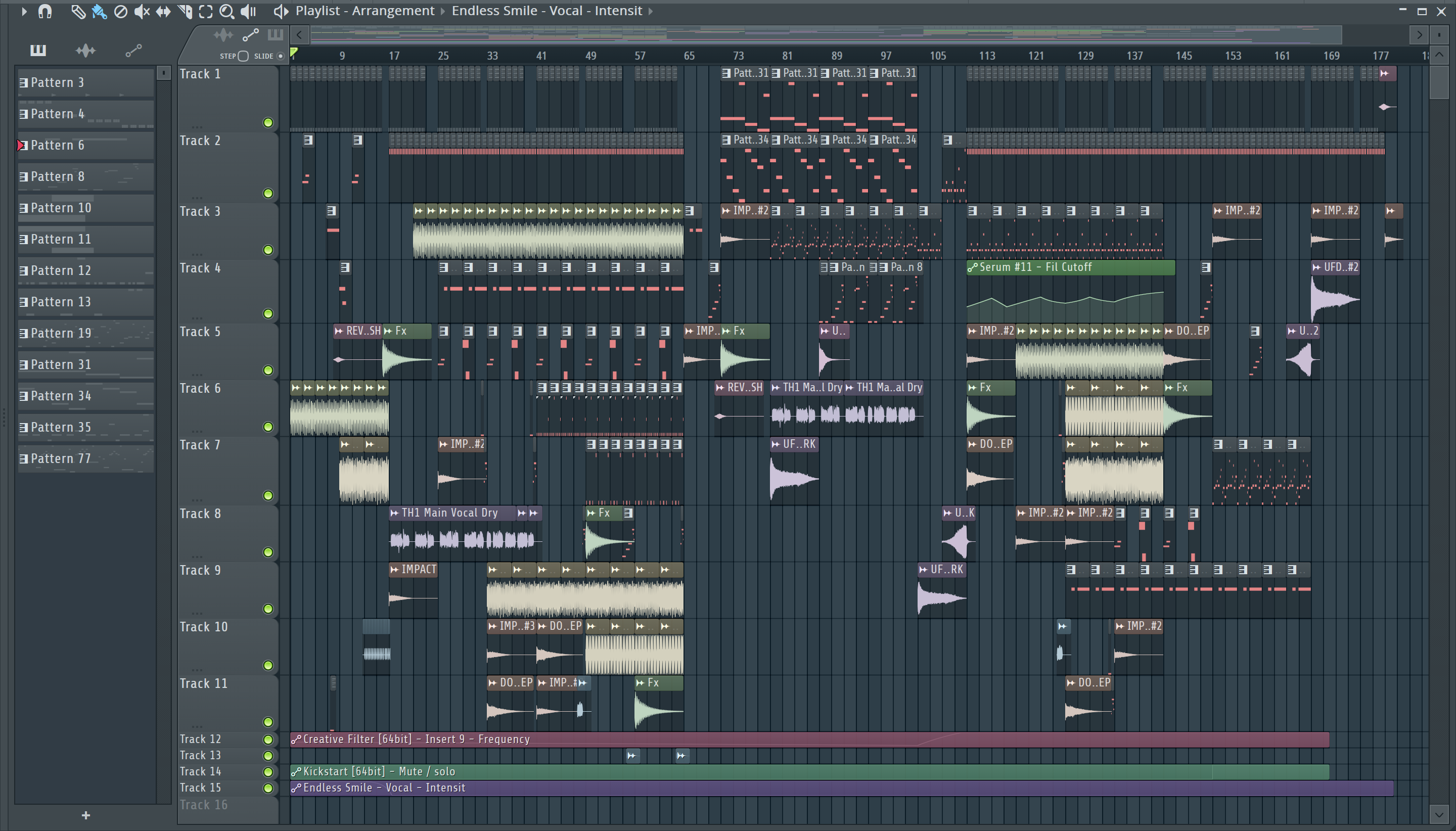Select Pattern 10 in the picker
Image resolution: width=1456 pixels, height=831 pixels.
click(x=85, y=208)
